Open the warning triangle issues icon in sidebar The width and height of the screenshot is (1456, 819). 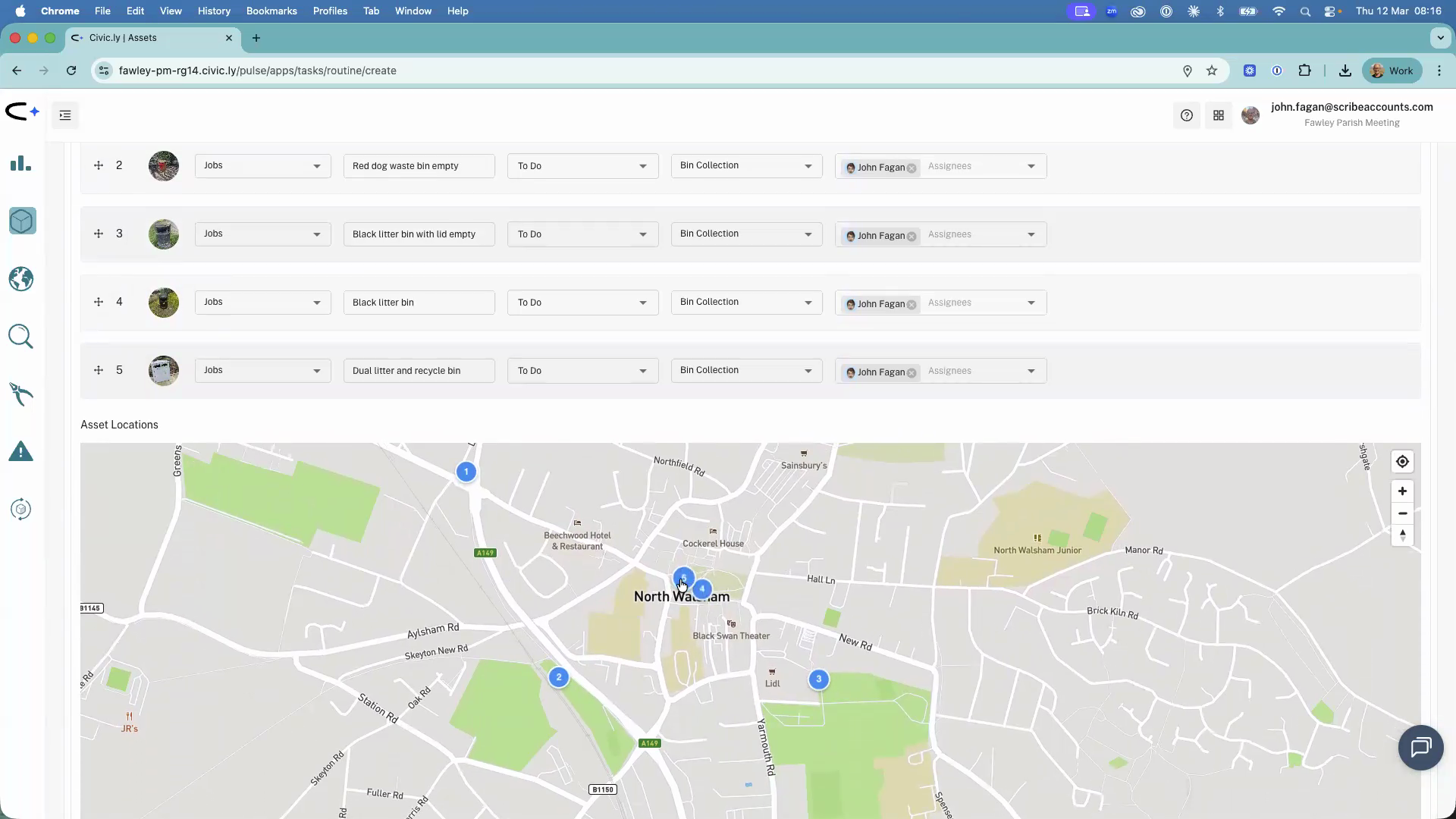20,451
